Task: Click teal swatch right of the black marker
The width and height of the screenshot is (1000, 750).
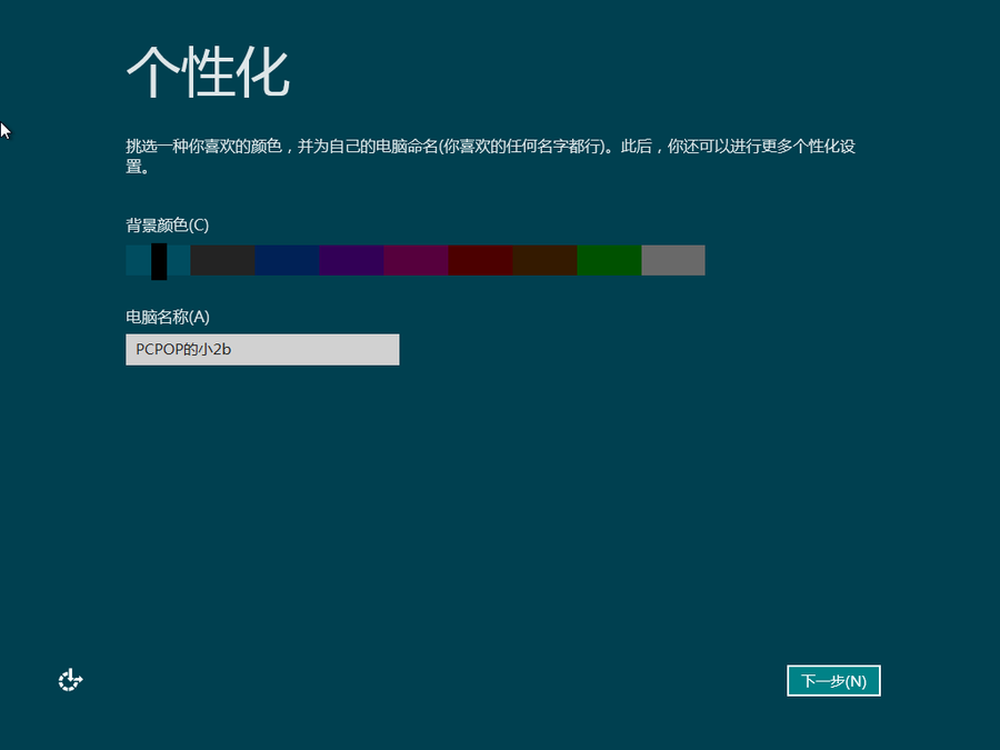Action: (x=178, y=260)
